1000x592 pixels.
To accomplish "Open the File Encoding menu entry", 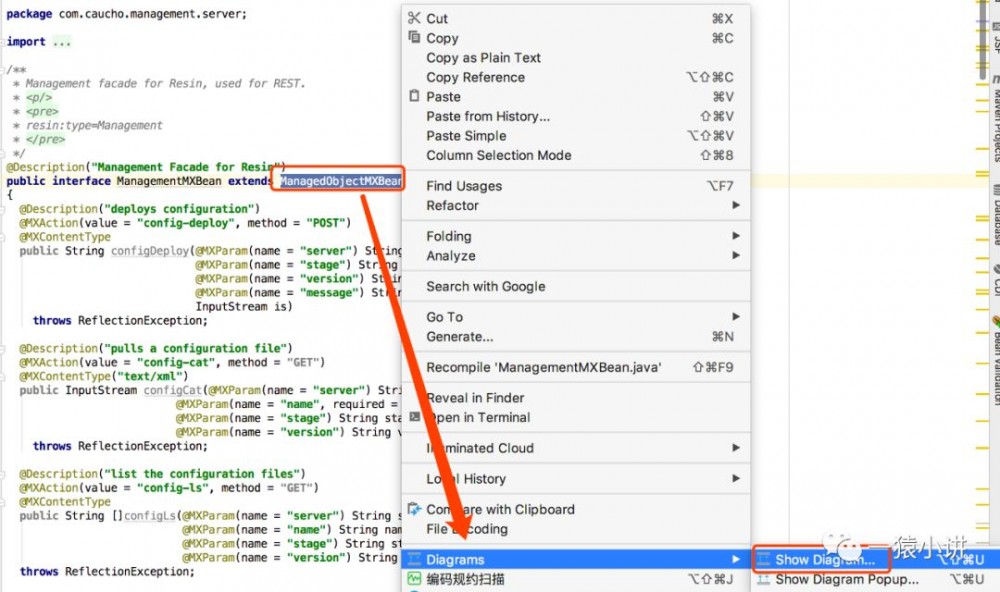I will tap(467, 529).
